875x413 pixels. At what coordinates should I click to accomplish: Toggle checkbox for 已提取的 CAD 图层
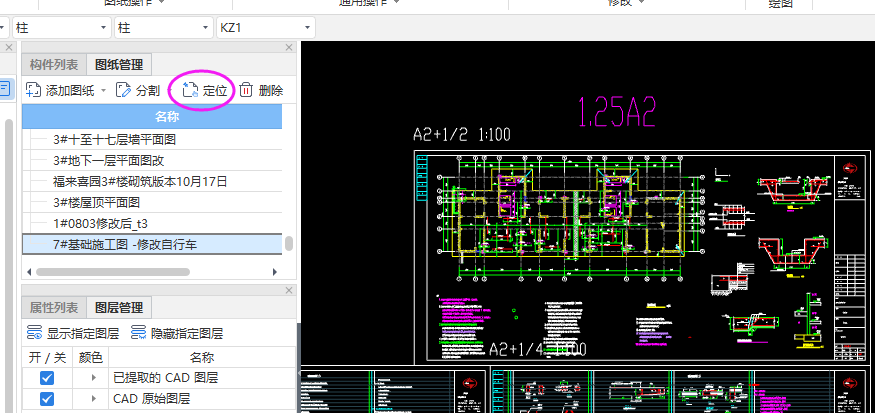click(x=47, y=378)
